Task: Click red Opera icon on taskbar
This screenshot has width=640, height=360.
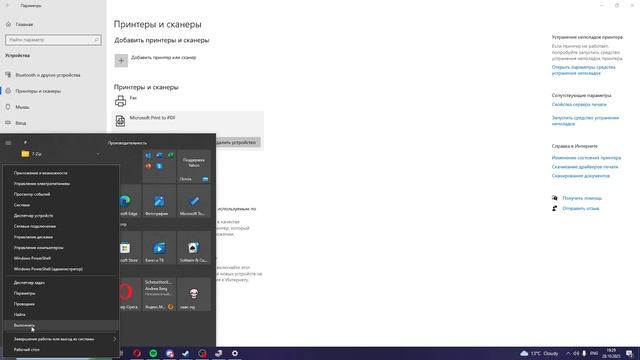Action: (137, 353)
